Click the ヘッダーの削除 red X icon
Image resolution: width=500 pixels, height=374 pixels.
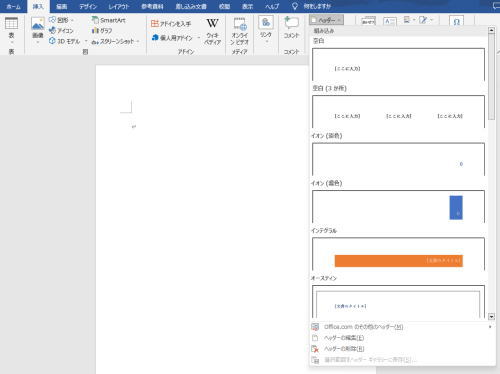[315, 349]
